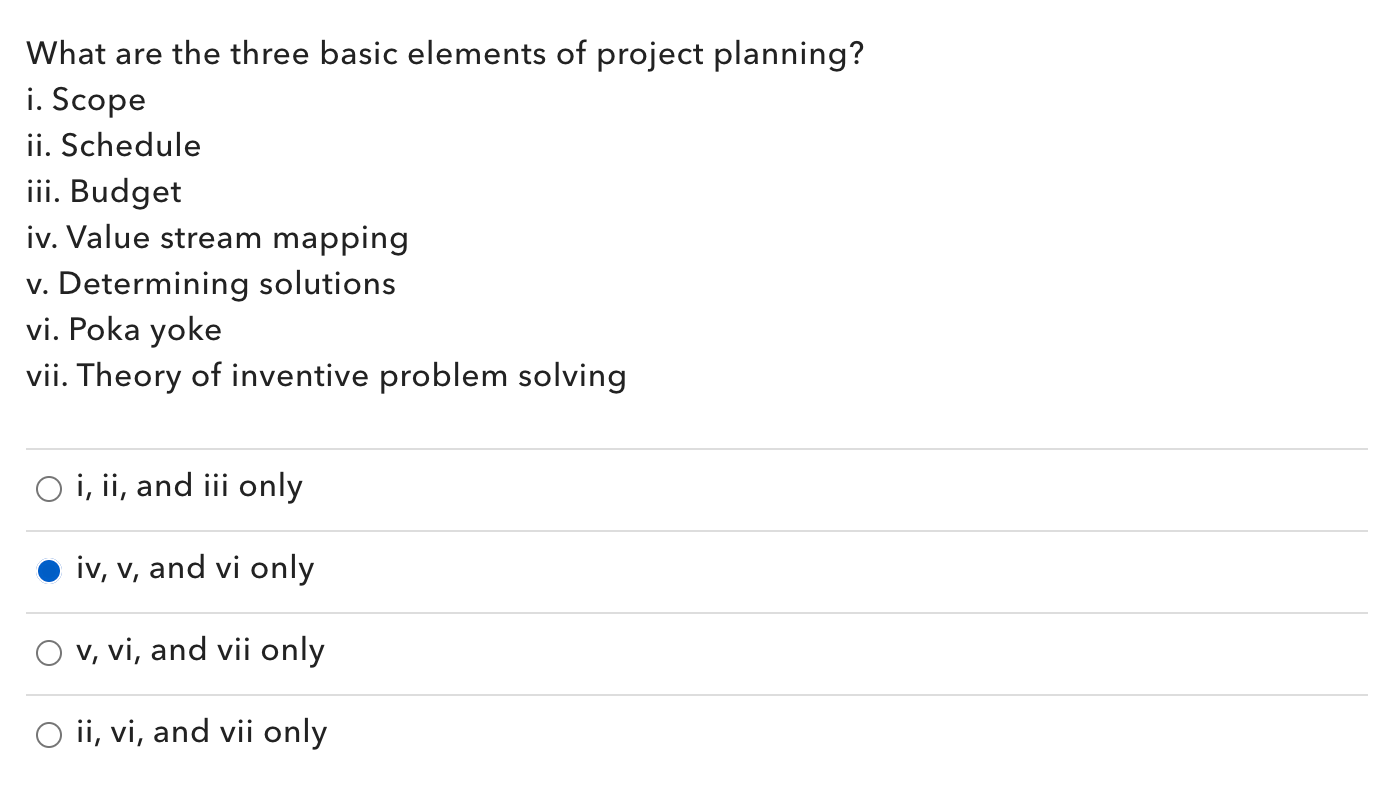Click the 'i, ii, and iii only' answer text

(x=189, y=486)
